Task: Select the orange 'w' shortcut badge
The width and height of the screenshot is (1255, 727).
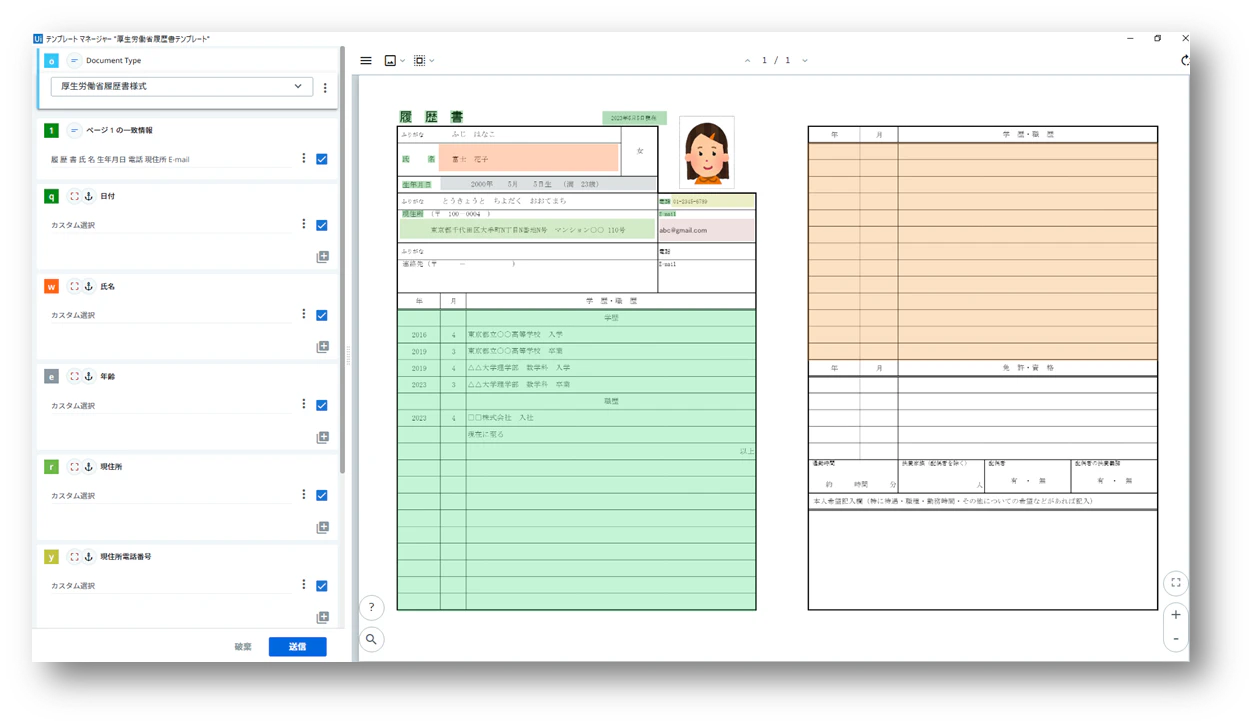Action: pyautogui.click(x=52, y=286)
